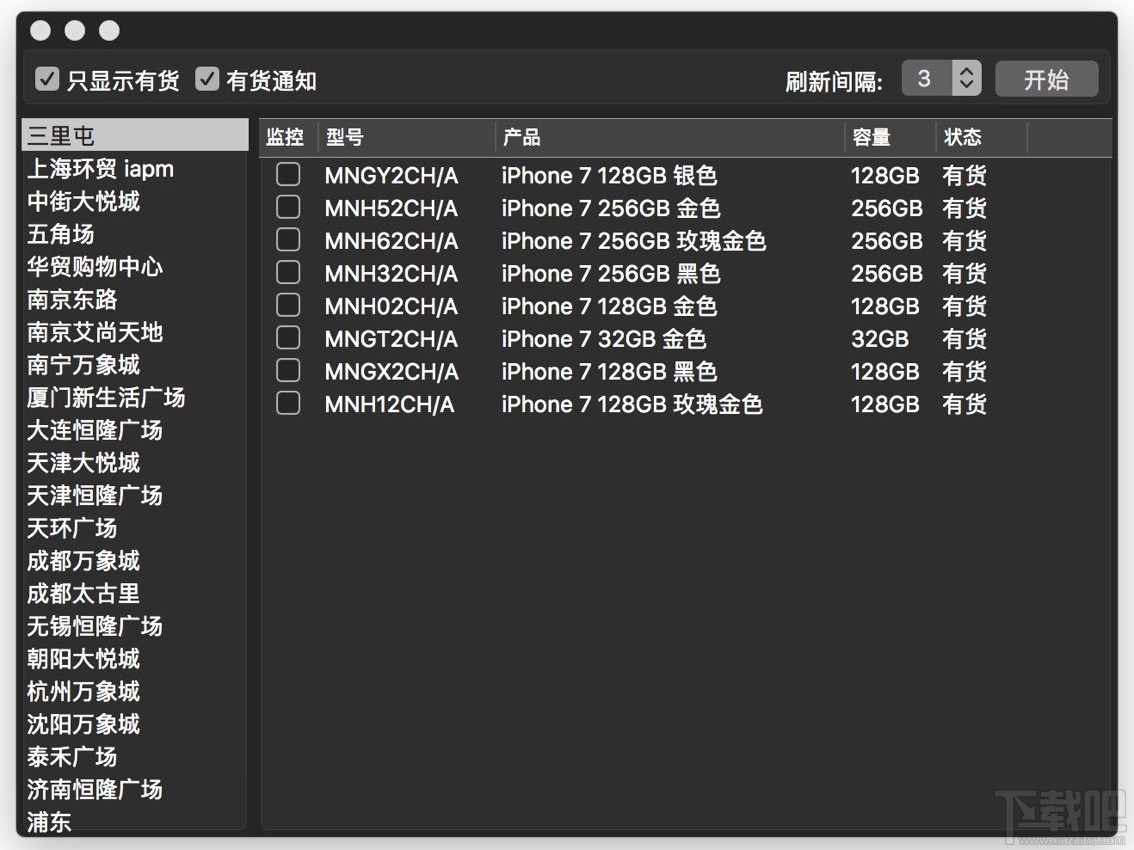Tick monitoring for MNH62CH/A 玫瑰金色
The height and width of the screenshot is (850, 1134).
tap(288, 240)
